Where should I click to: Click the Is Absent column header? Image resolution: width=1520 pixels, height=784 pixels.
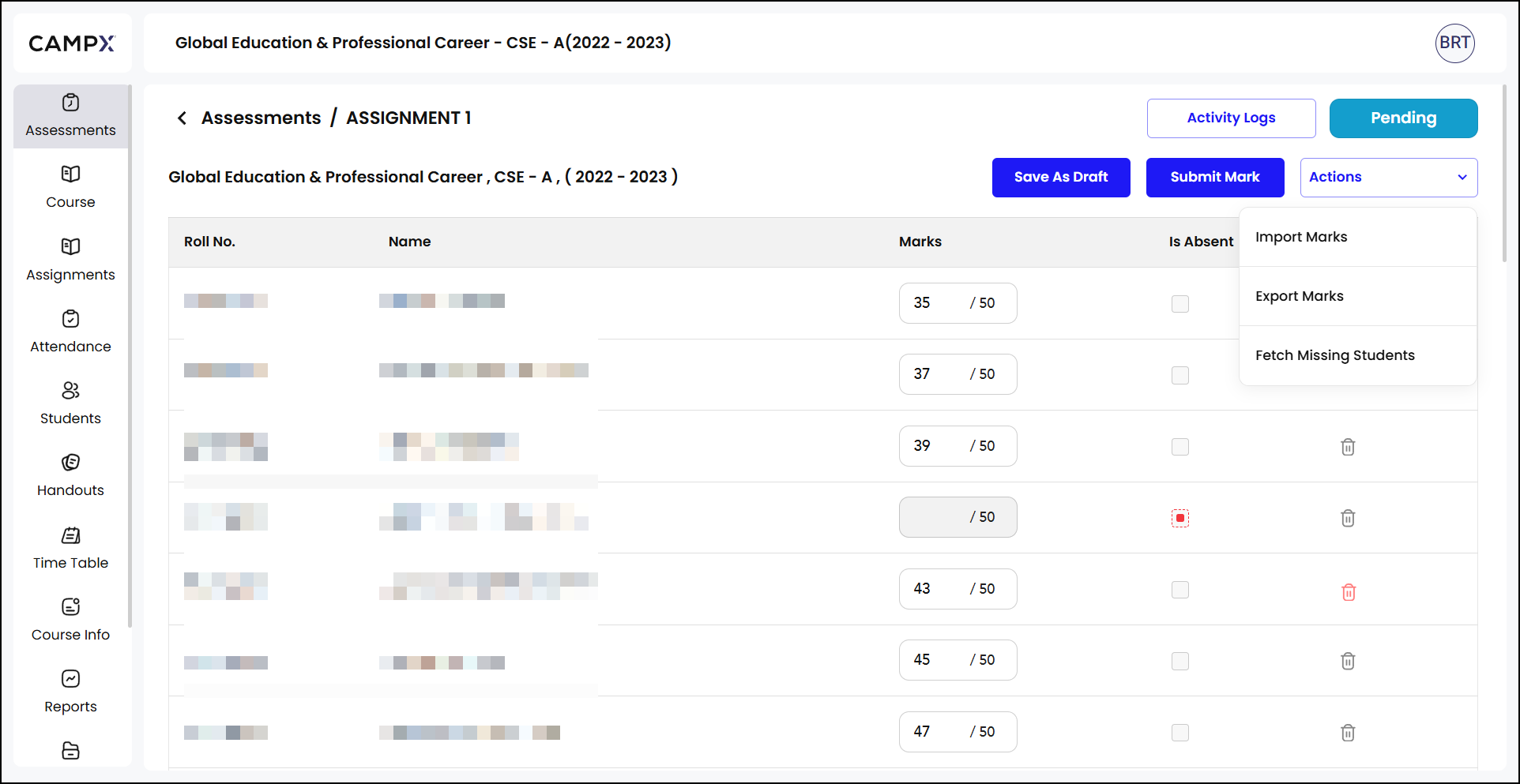pos(1201,242)
